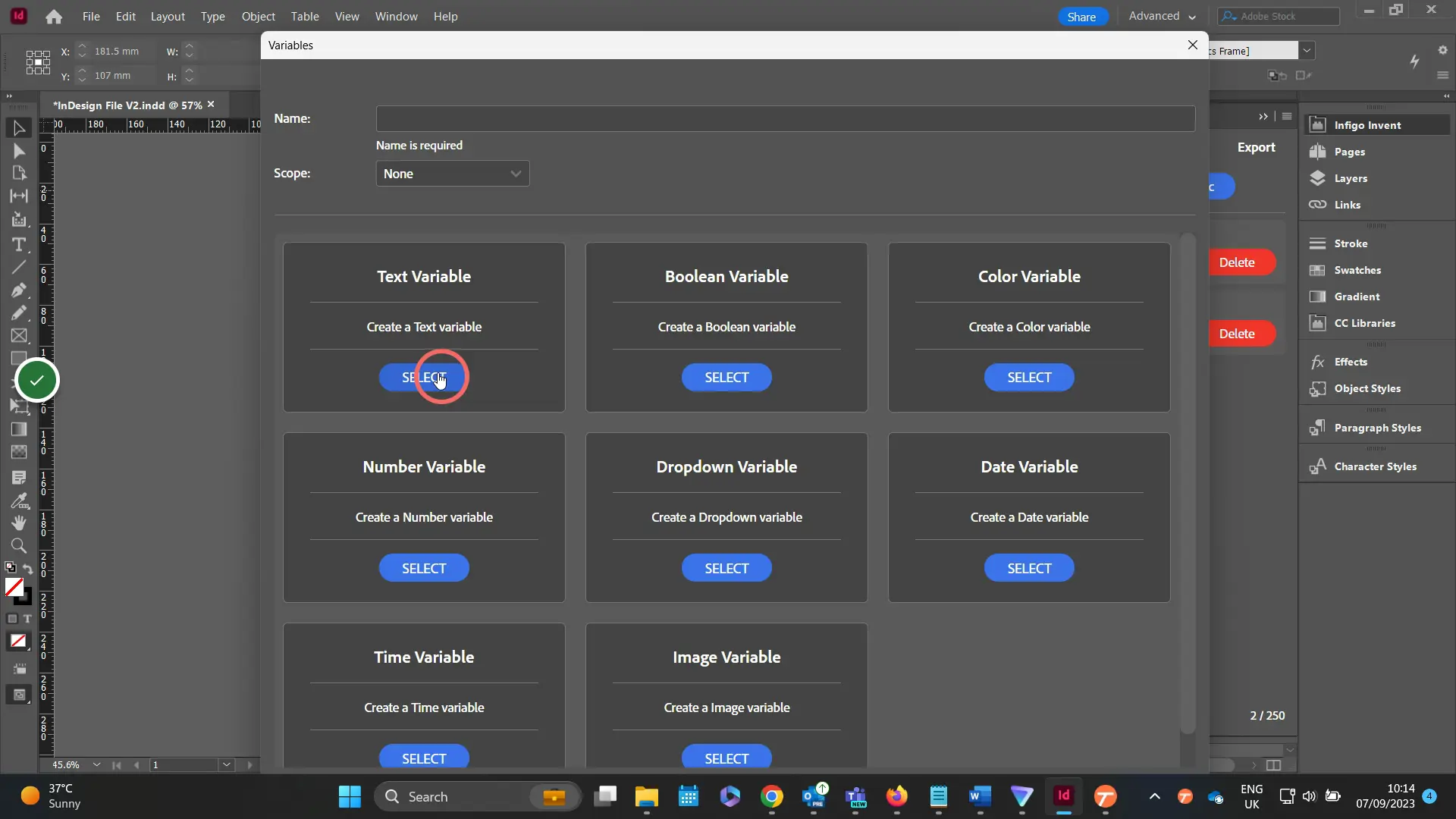Open Microsoft Word from the taskbar
This screenshot has width=1456, height=819.
[980, 796]
